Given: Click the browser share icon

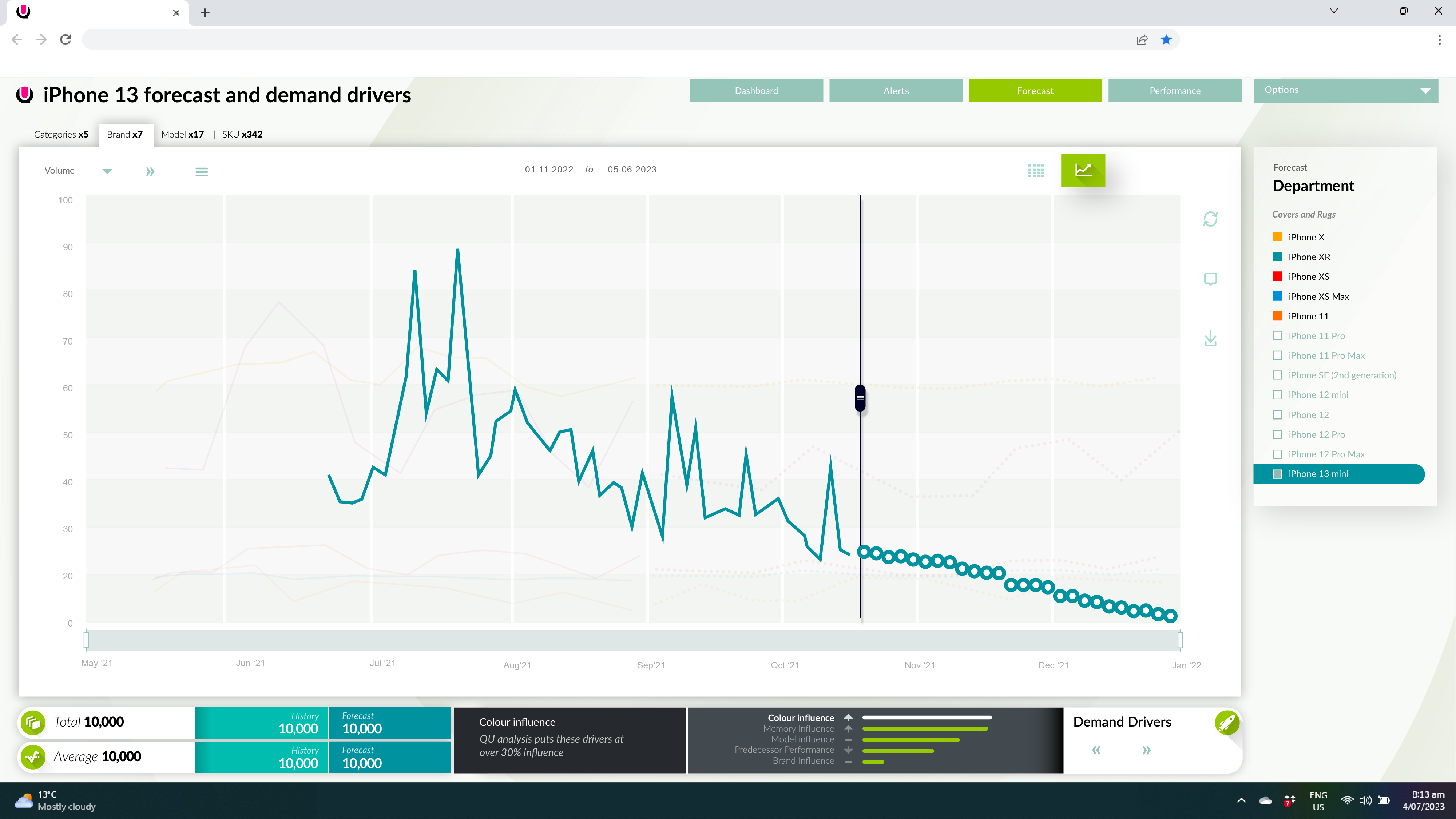Looking at the screenshot, I should point(1142,40).
